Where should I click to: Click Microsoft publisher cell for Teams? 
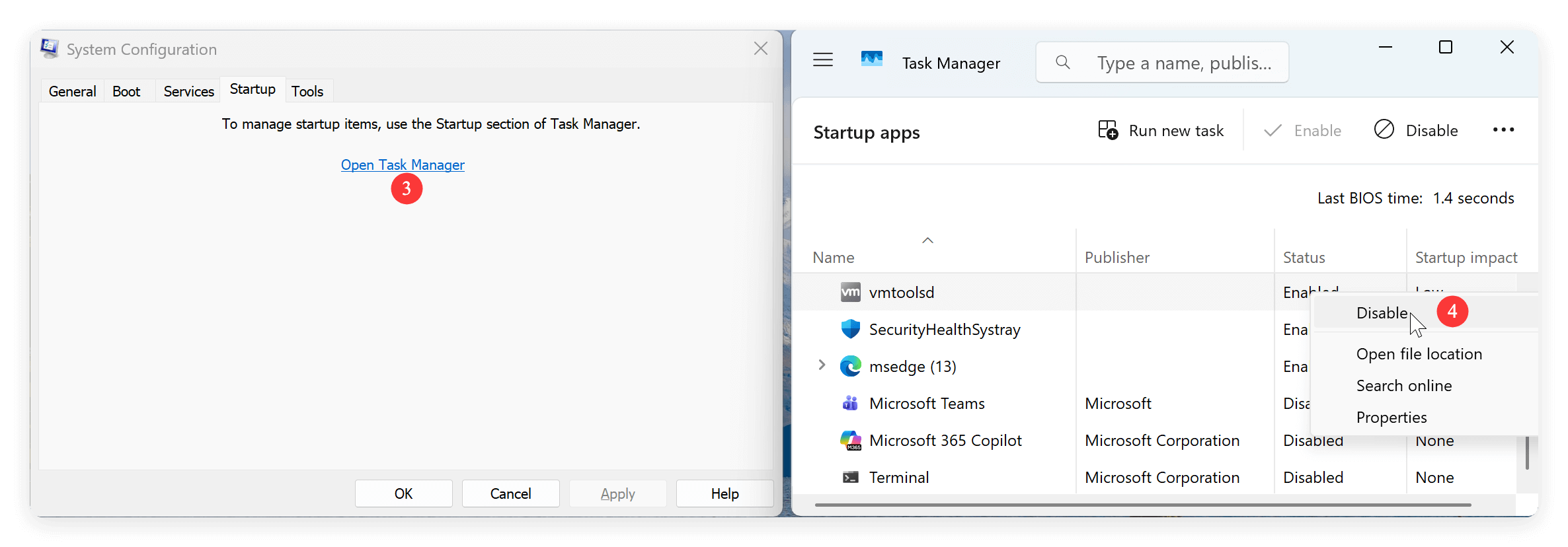point(1118,404)
